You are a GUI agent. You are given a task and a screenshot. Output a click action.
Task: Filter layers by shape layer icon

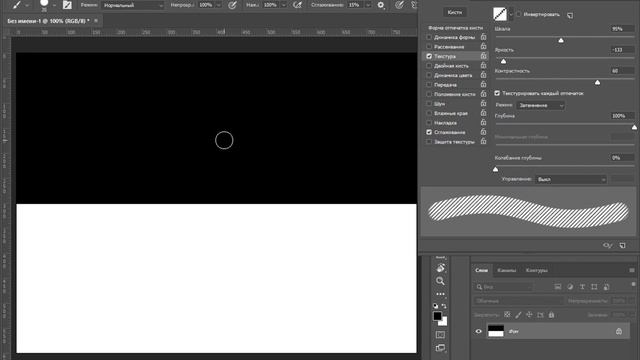594,287
